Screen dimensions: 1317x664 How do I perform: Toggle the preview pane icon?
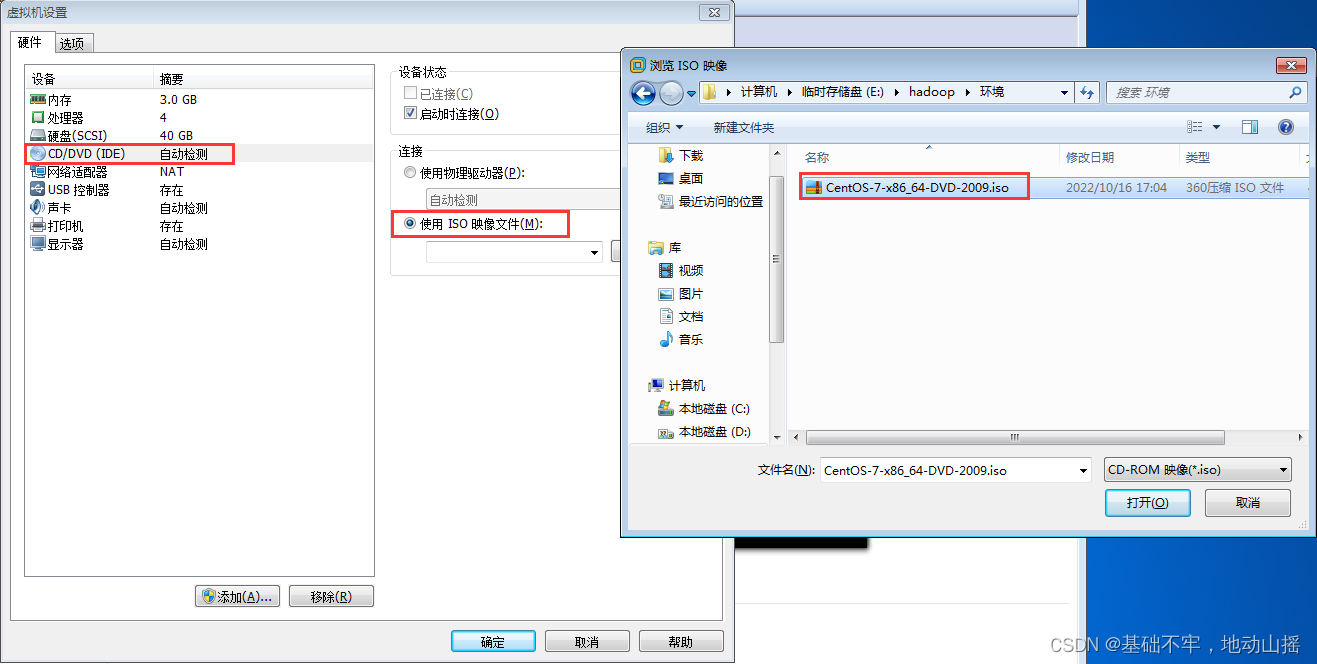[x=1250, y=127]
